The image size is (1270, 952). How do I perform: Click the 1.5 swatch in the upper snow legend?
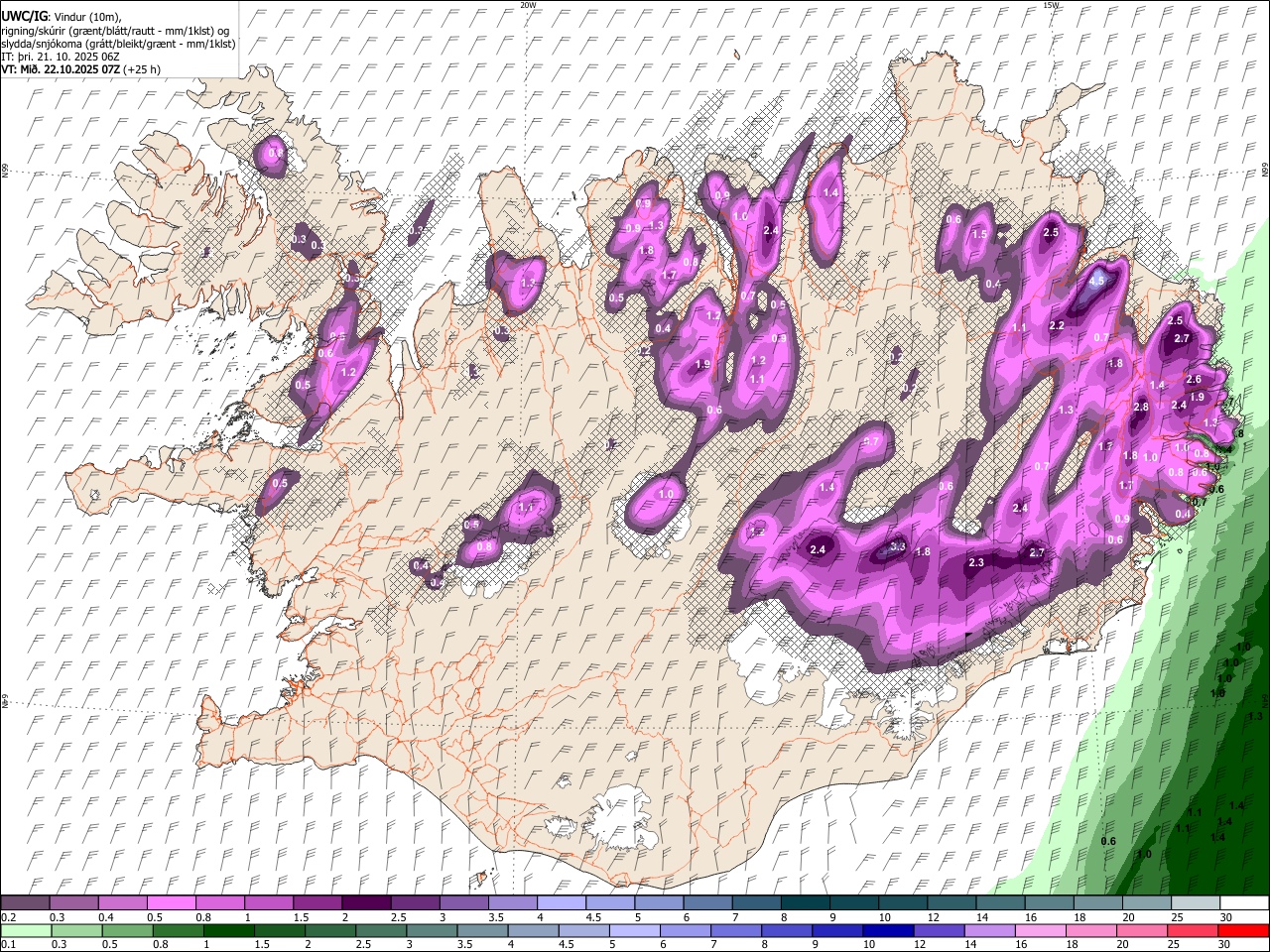(x=317, y=903)
